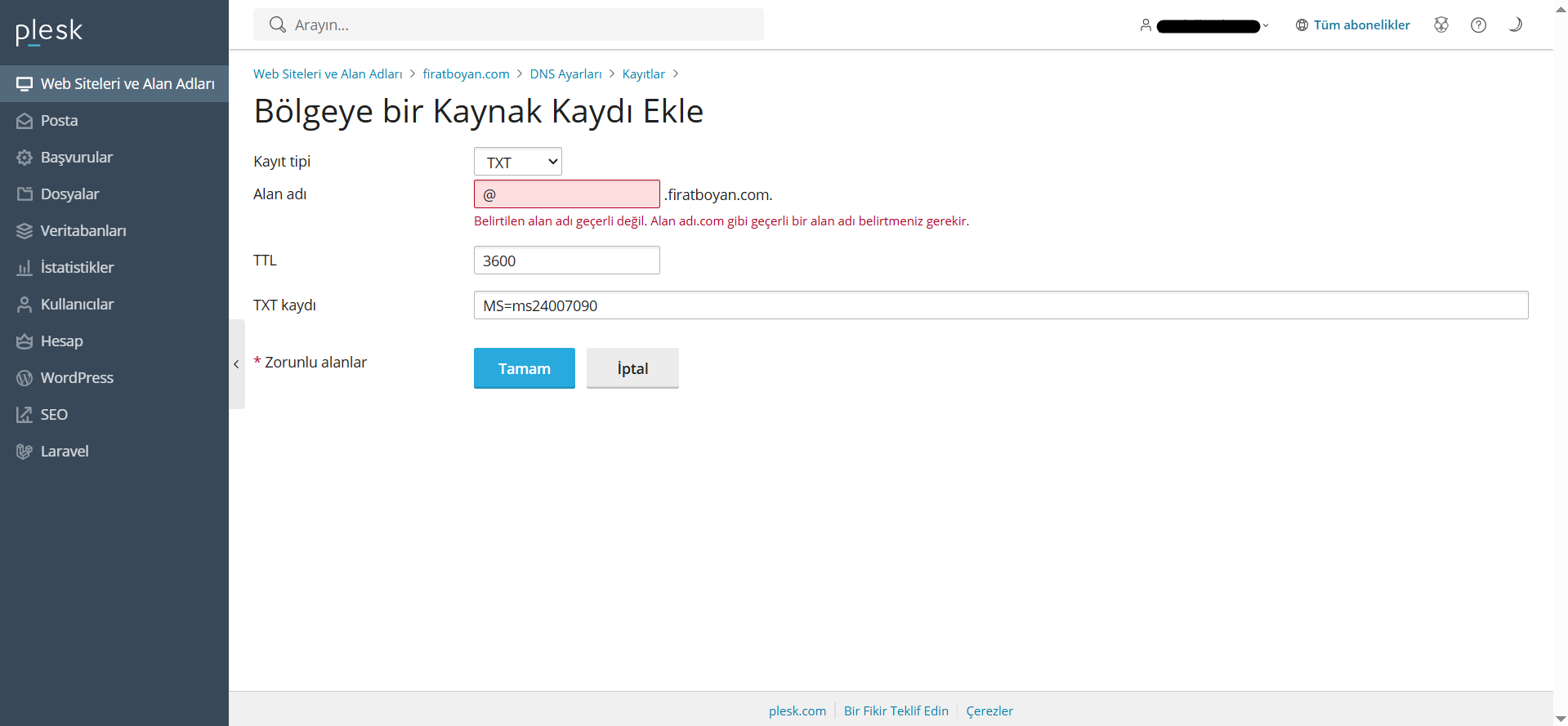Click the Kullanıcılar user icon
This screenshot has width=1568, height=726.
[x=25, y=304]
